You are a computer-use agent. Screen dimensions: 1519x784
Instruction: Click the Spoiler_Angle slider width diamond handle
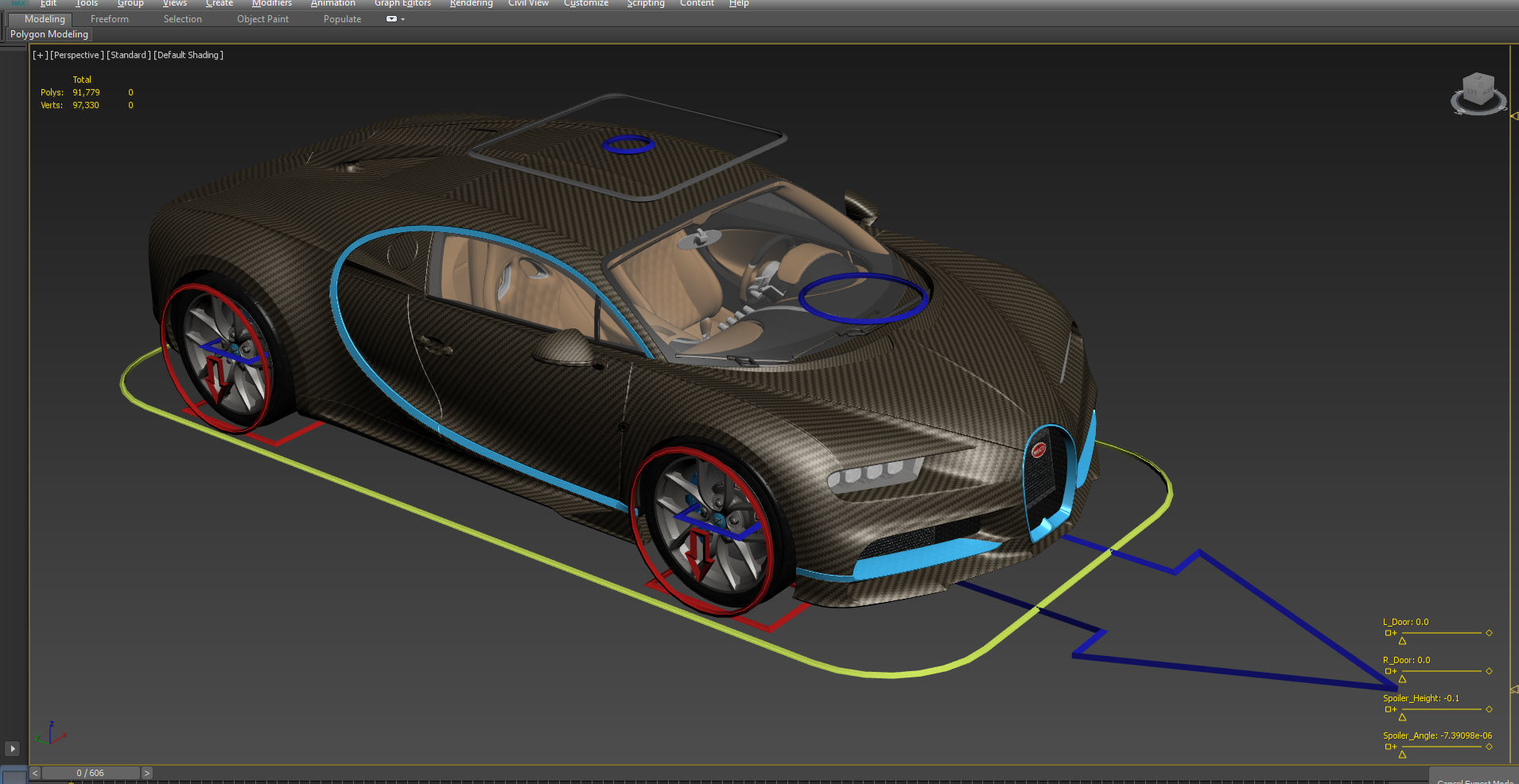1489,747
